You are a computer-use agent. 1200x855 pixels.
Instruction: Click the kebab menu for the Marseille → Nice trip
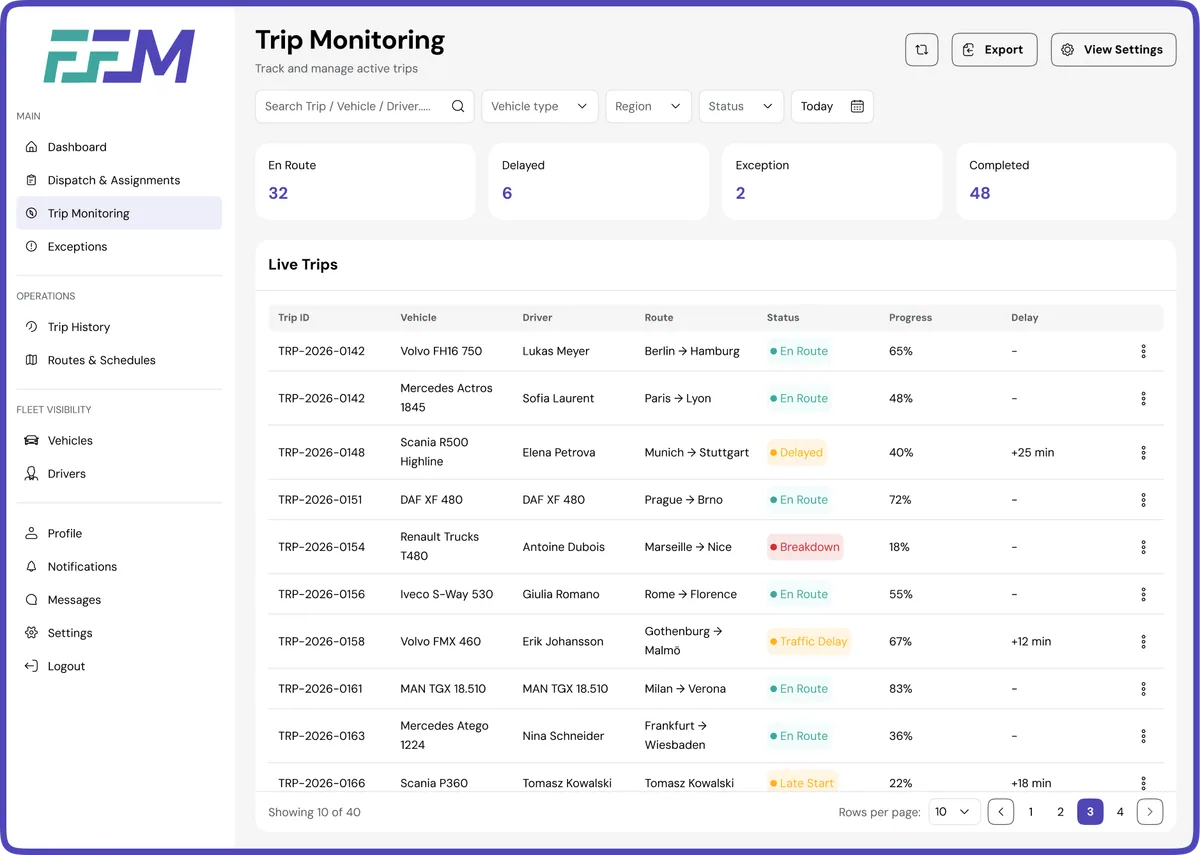coord(1143,547)
